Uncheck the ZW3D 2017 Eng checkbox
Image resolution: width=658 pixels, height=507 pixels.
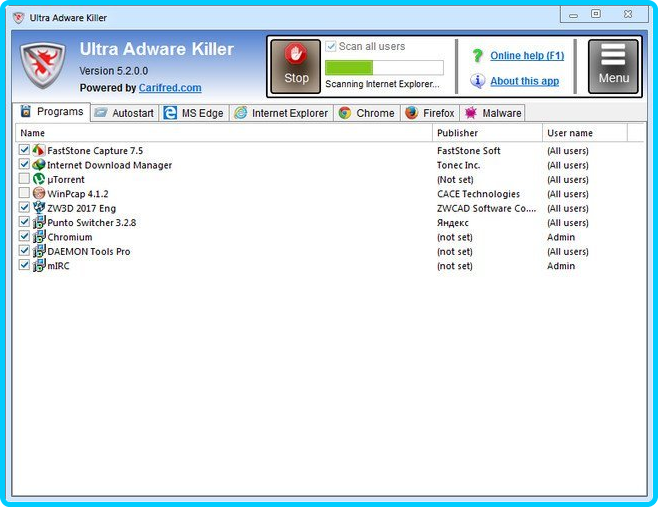24,207
